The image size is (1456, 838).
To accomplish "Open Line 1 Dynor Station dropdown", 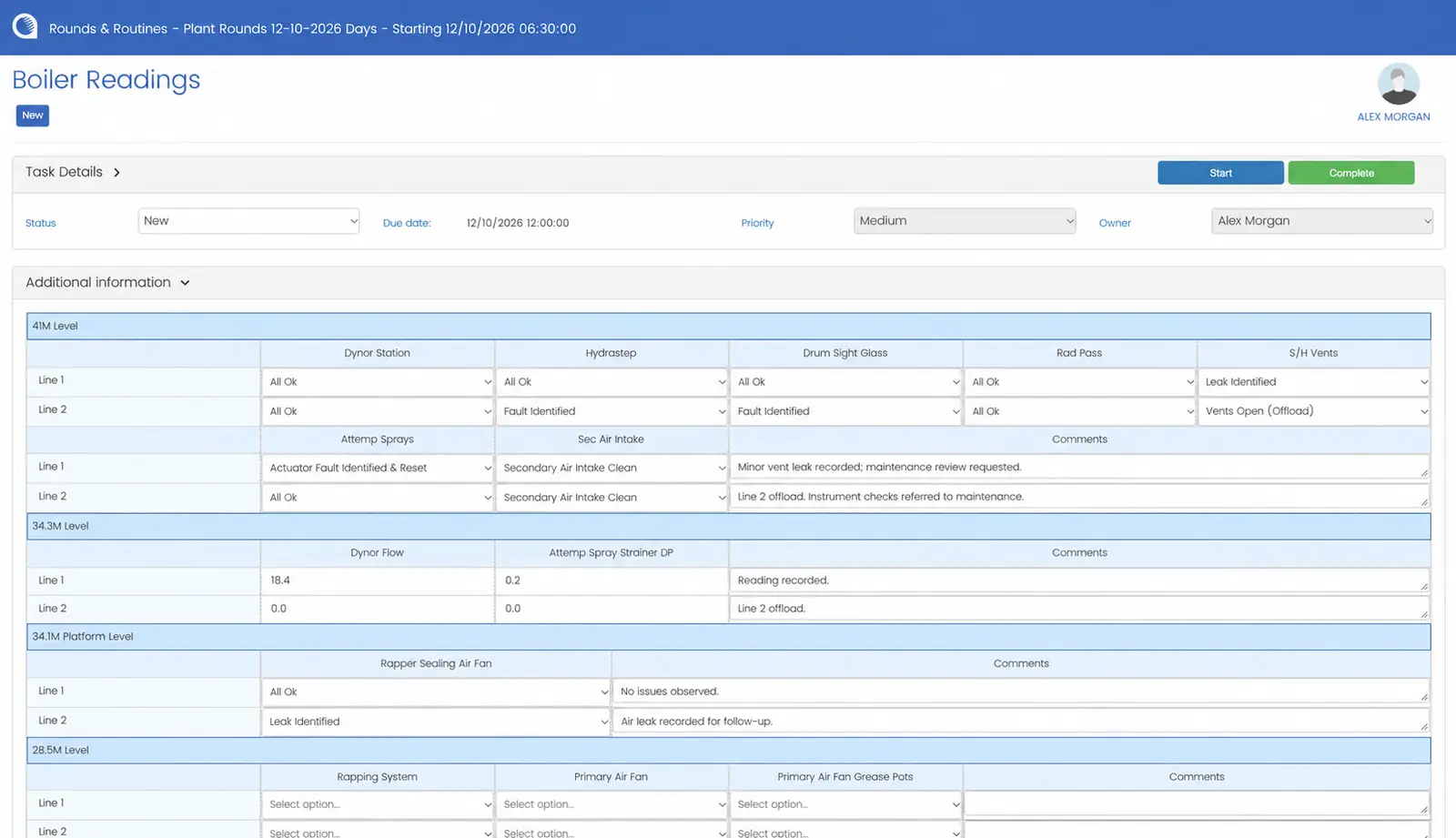I will coord(378,382).
